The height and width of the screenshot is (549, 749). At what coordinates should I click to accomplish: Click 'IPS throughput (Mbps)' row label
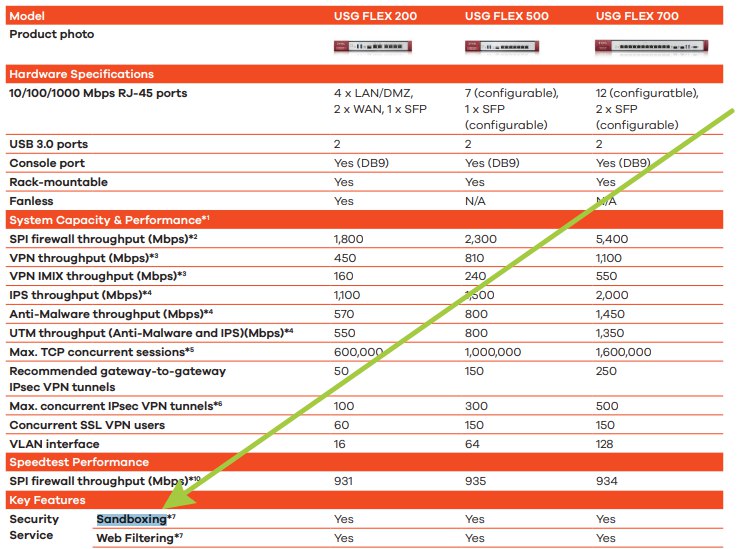click(80, 295)
